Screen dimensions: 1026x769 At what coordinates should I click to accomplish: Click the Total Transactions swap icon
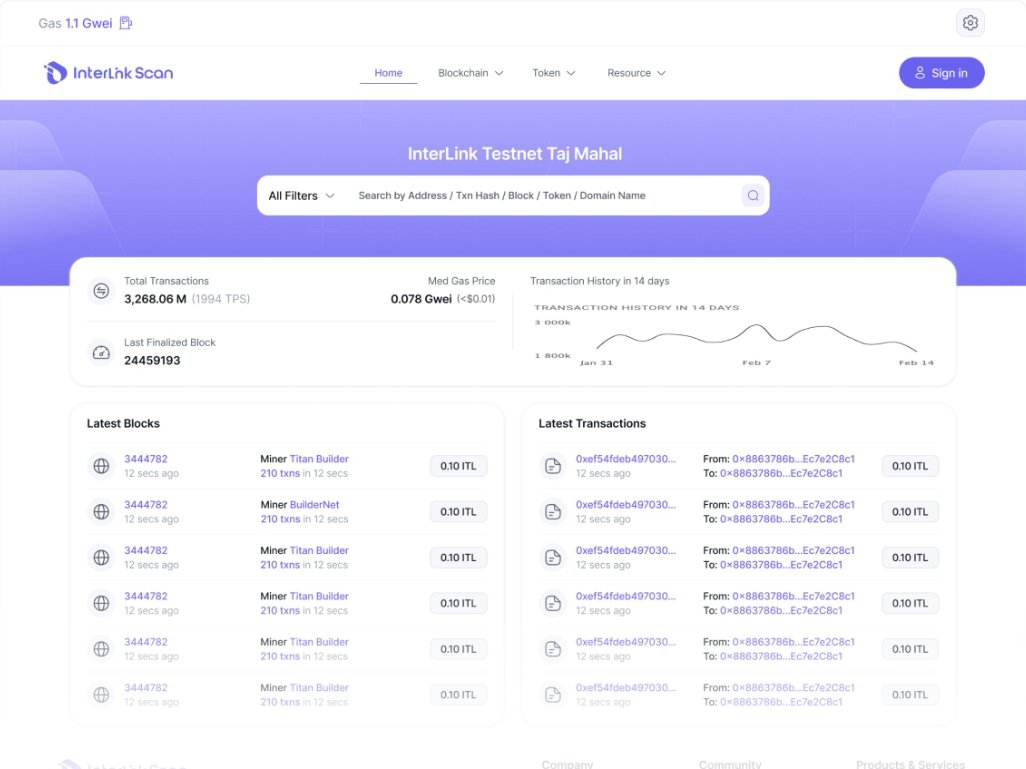click(x=101, y=291)
